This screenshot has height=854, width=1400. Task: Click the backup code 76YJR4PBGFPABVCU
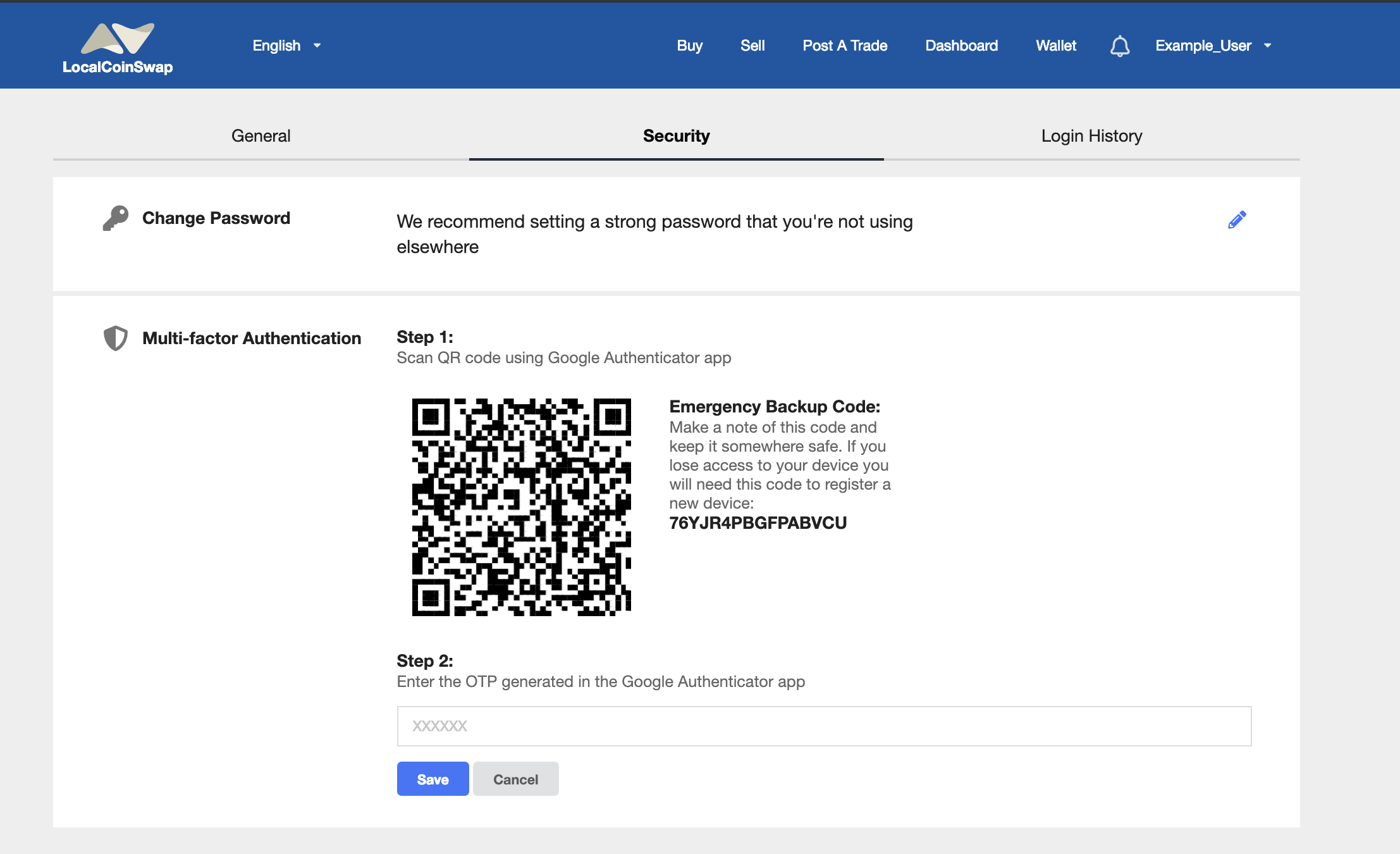click(x=758, y=523)
